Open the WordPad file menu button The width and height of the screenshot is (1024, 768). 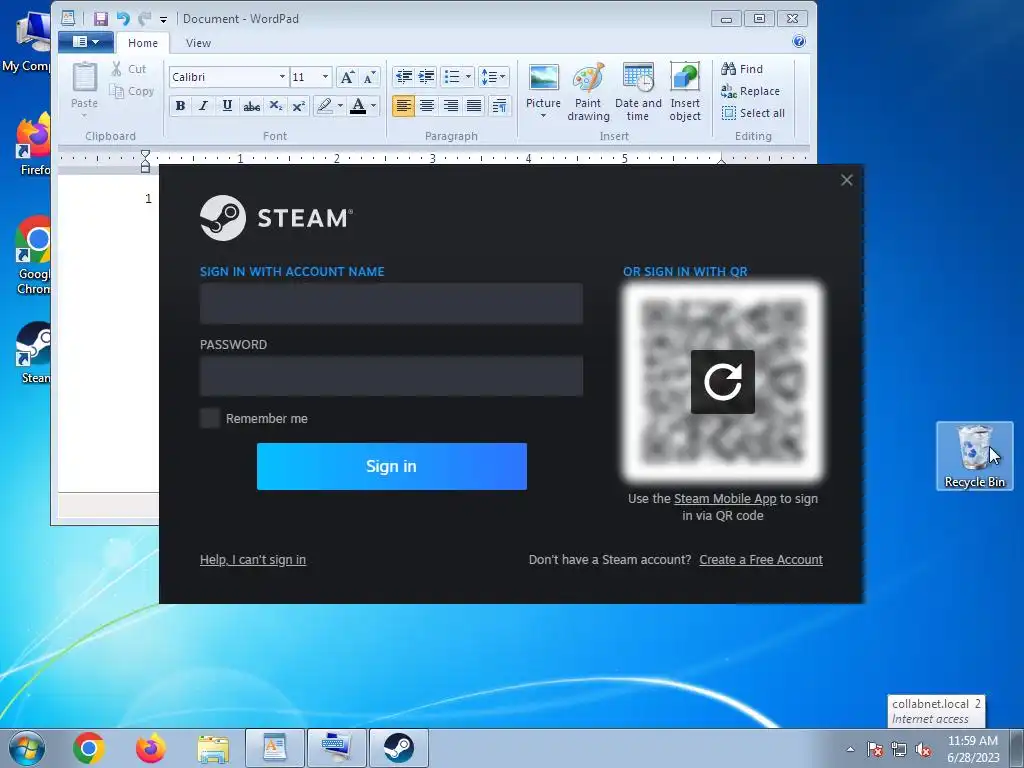tap(86, 42)
